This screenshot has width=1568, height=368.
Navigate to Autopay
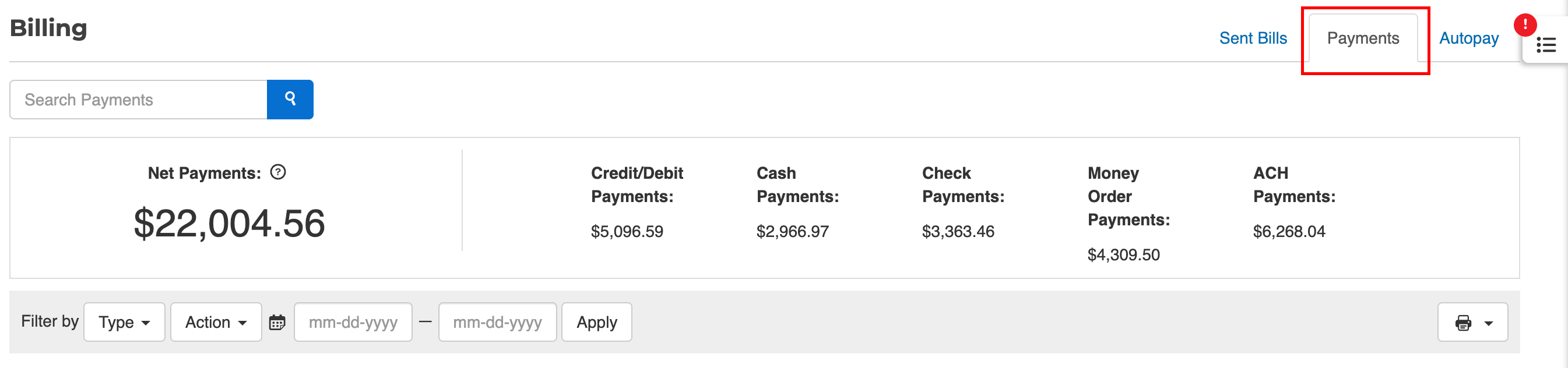pyautogui.click(x=1468, y=38)
